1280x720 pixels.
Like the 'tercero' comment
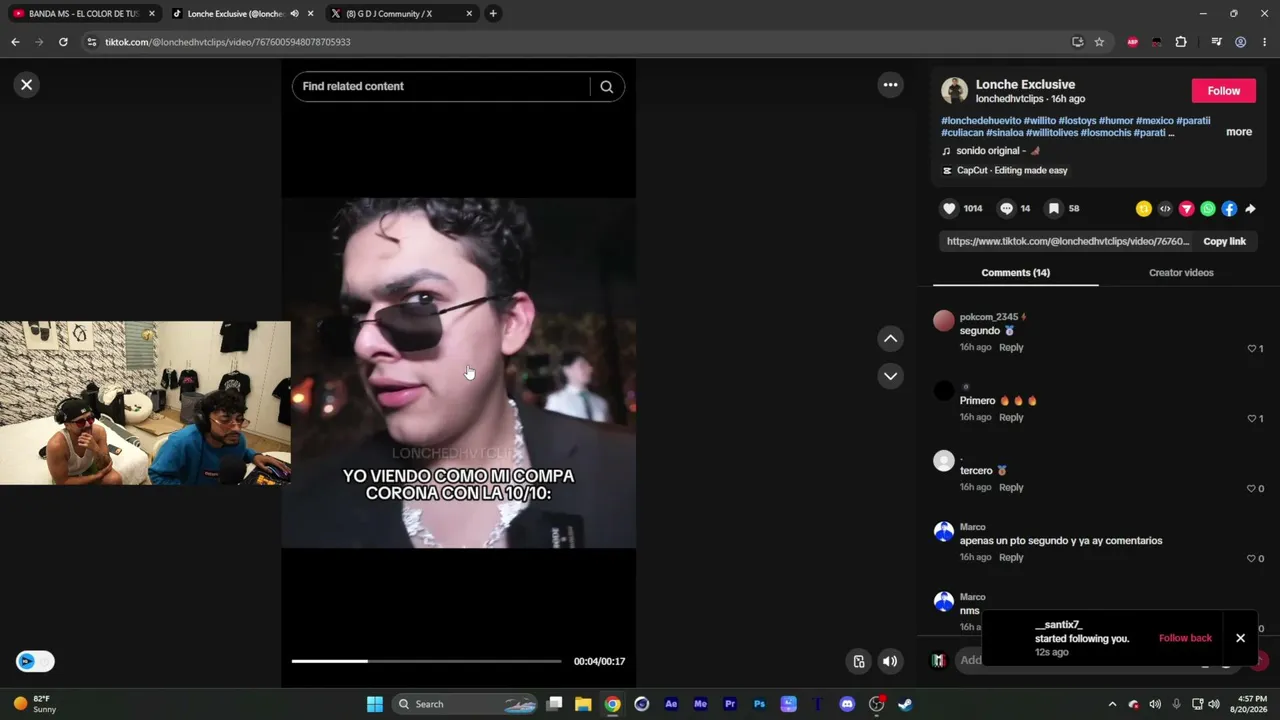(x=1251, y=489)
